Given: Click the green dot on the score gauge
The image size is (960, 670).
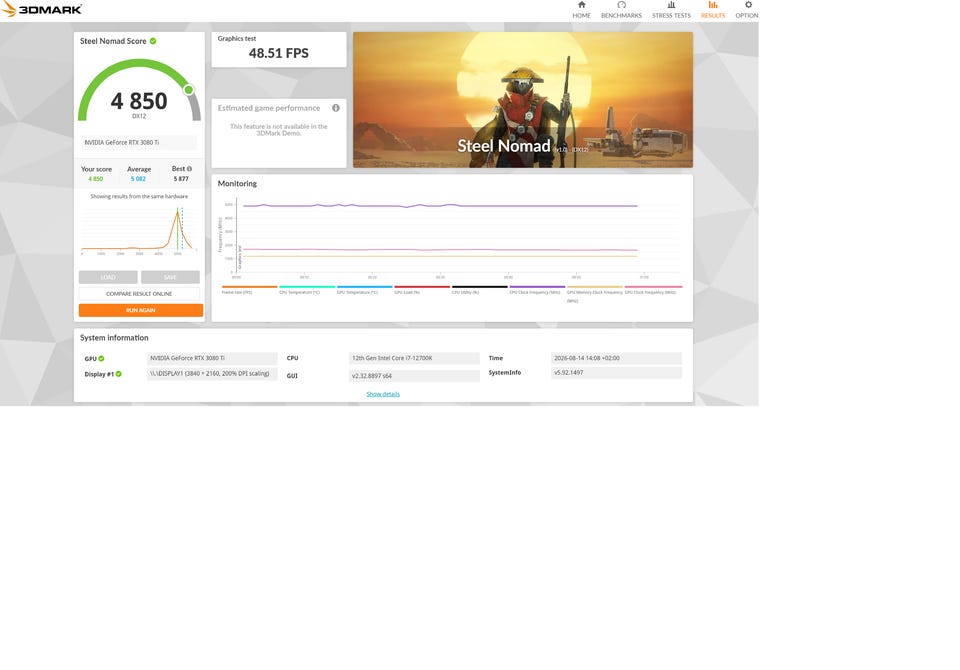Looking at the screenshot, I should click(189, 90).
